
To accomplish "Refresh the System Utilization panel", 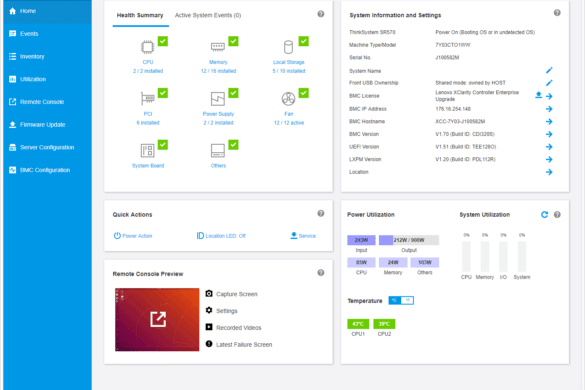I will tap(544, 215).
